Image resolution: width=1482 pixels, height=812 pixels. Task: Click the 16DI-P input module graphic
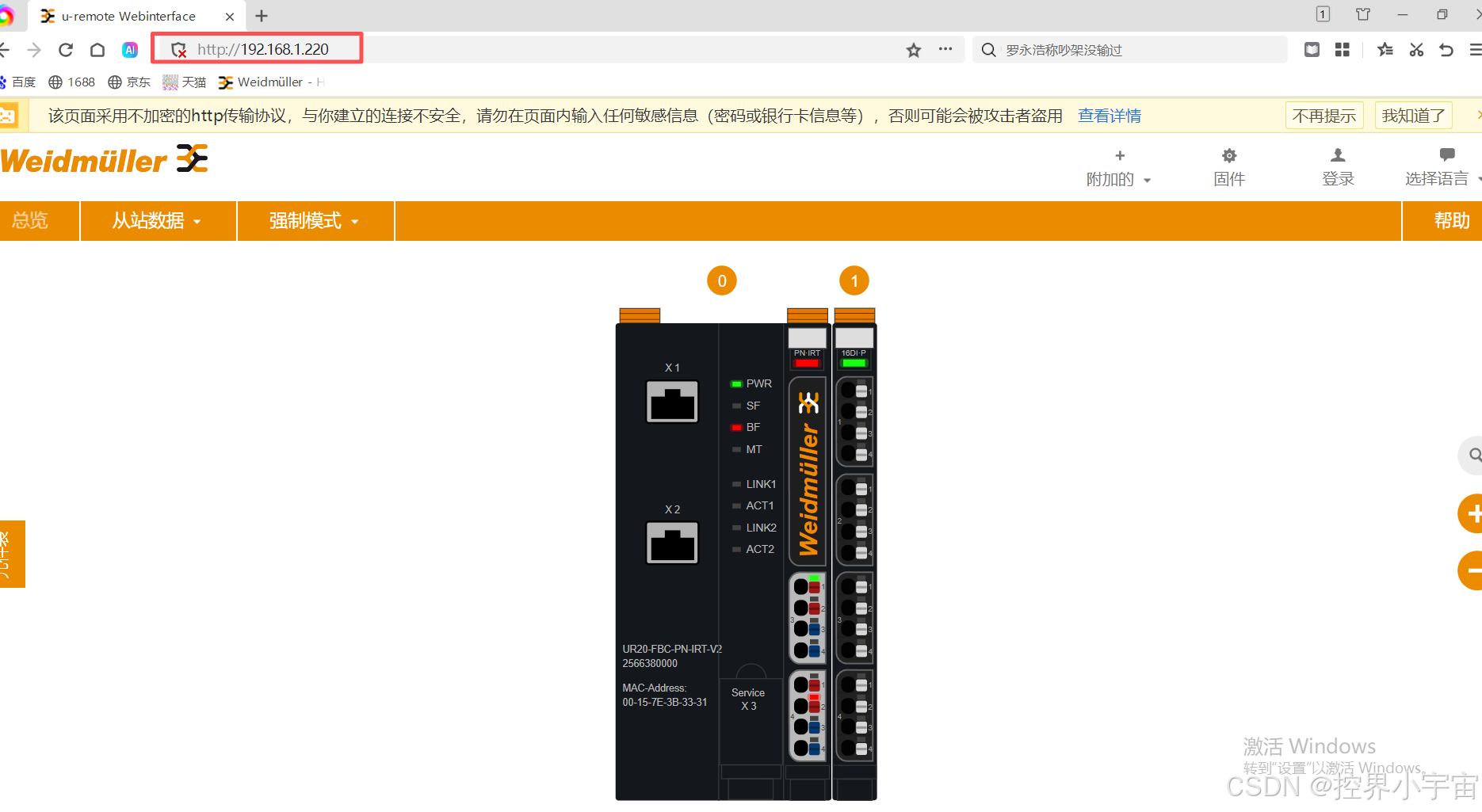pos(854,555)
